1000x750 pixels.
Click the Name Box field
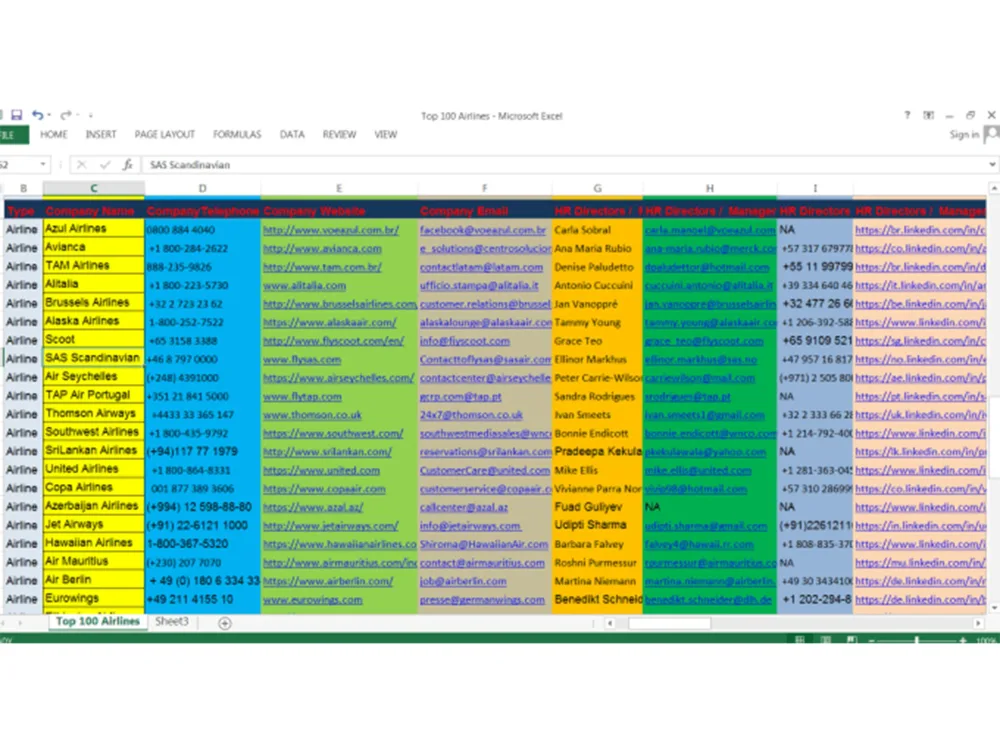point(18,165)
